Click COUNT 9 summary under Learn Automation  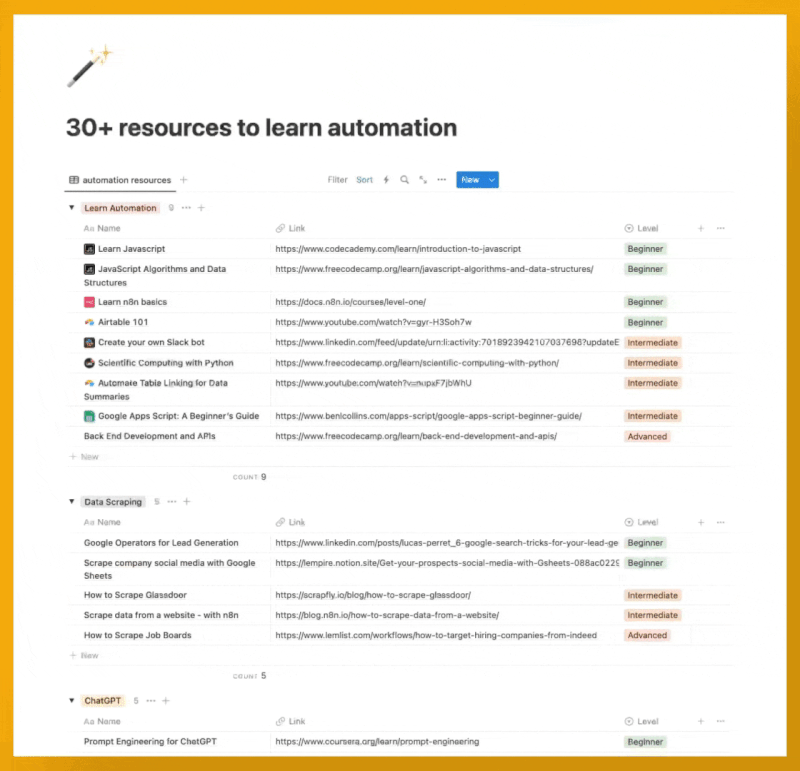coord(249,477)
